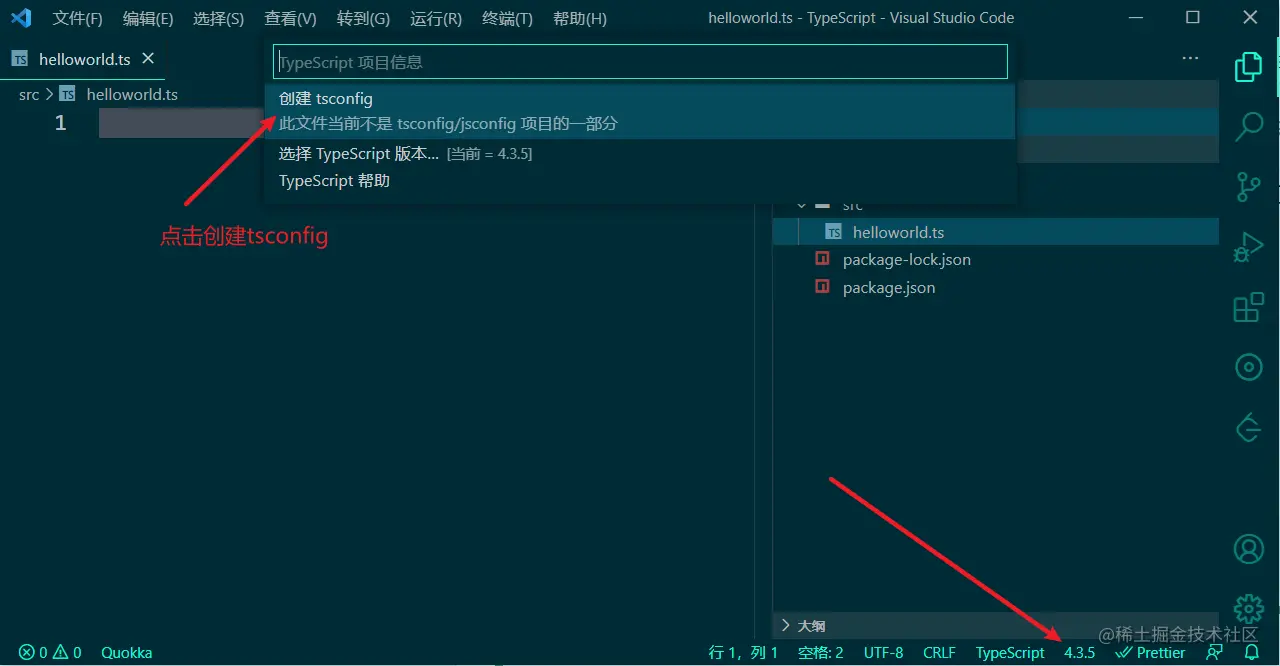1280x666 pixels.
Task: Click CRLF line ending selector
Action: pos(939,652)
